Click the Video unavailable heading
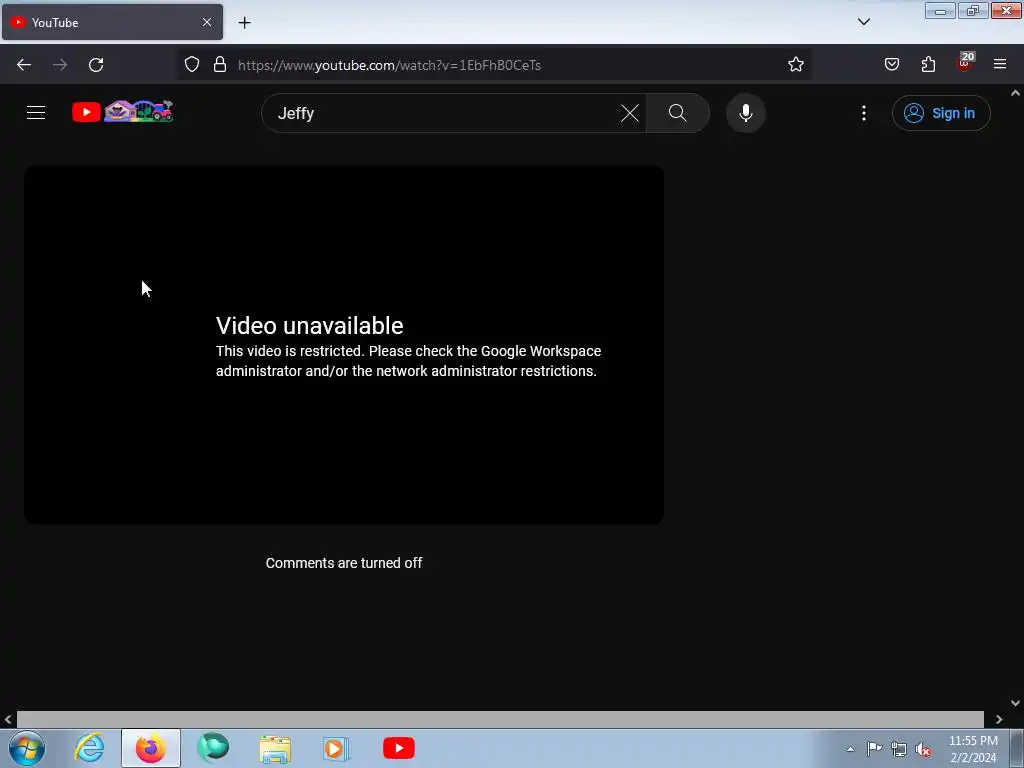Viewport: 1024px width, 768px height. tap(310, 326)
